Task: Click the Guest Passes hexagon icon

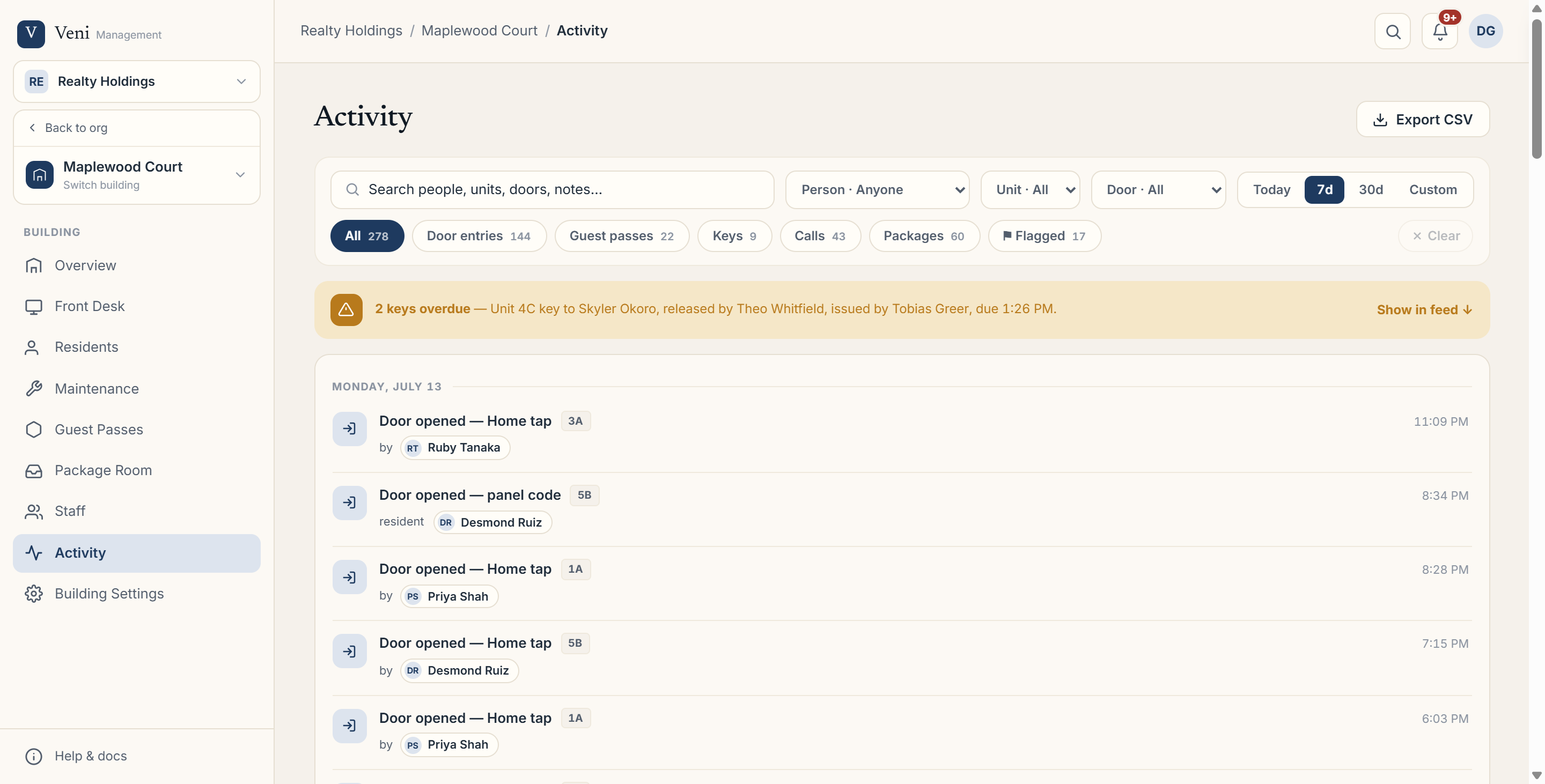Action: click(34, 429)
